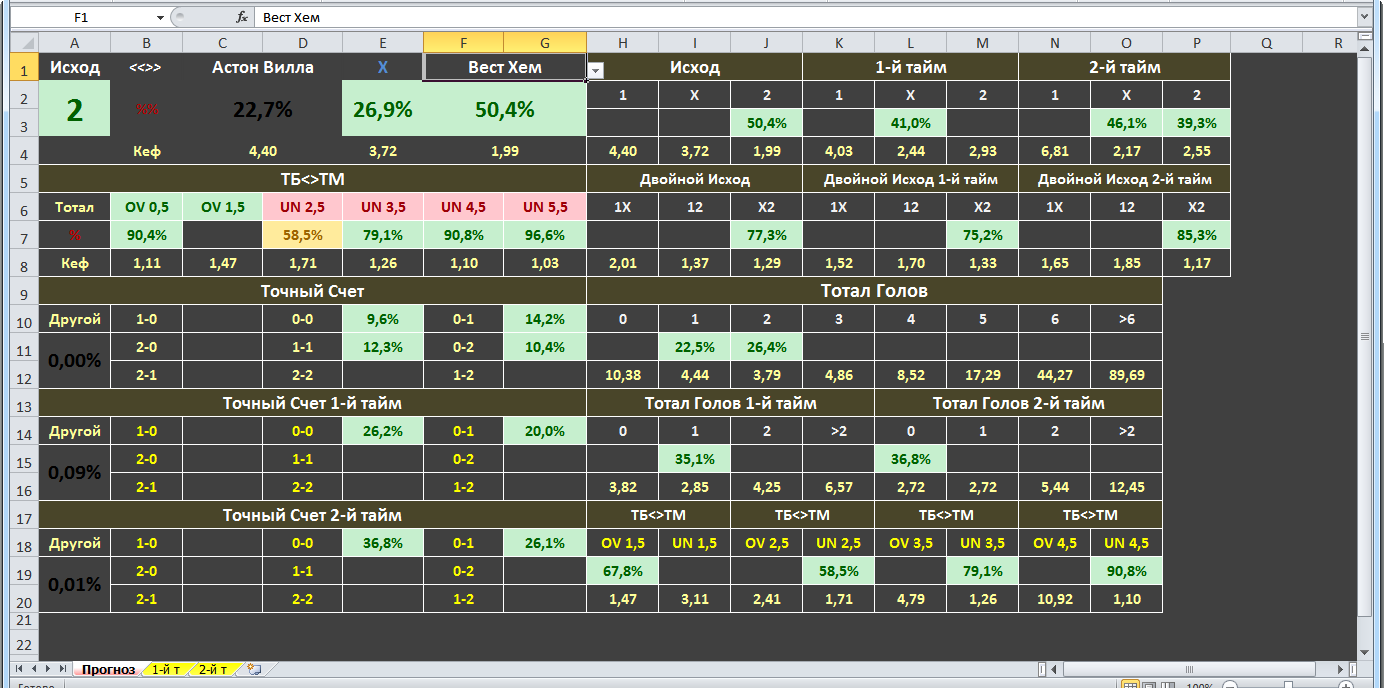Select the 41,0% cell under 1-й тайм
The width and height of the screenshot is (1384, 688).
pos(911,123)
